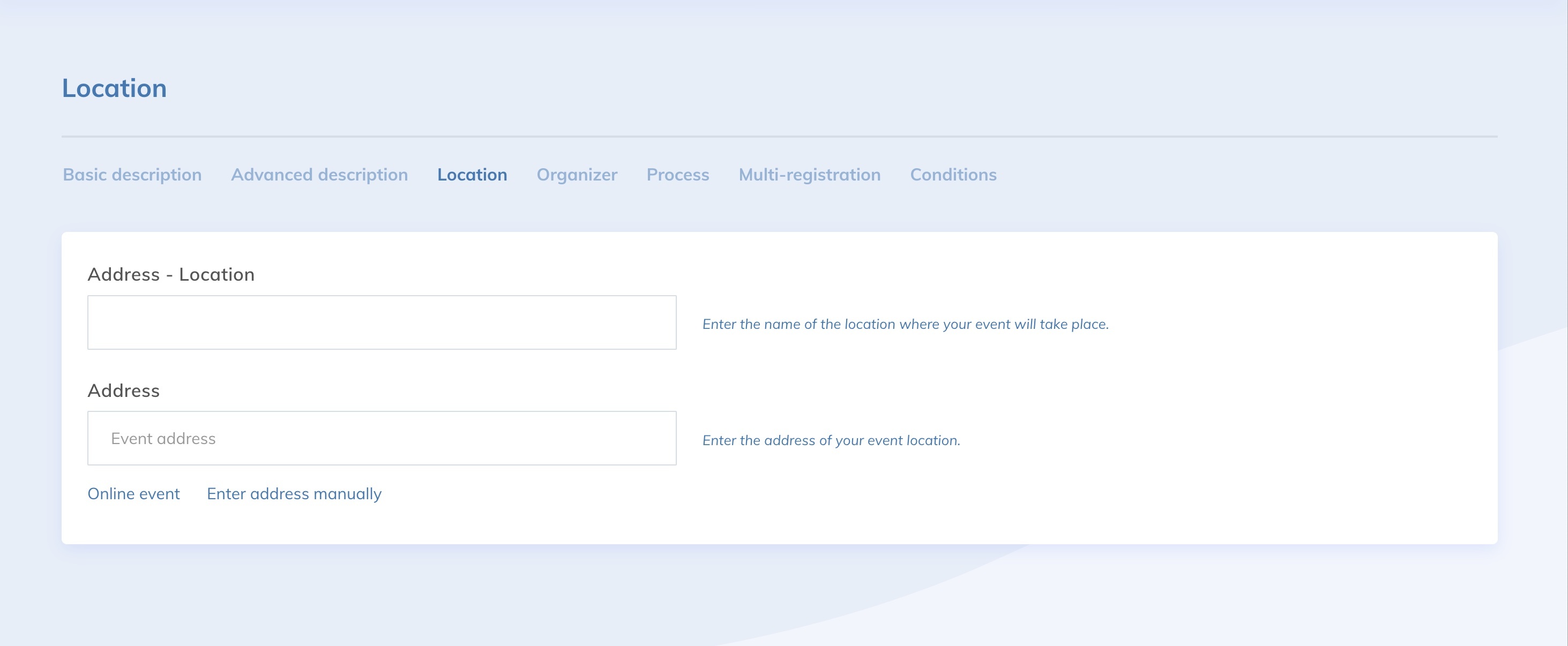The width and height of the screenshot is (1568, 646).
Task: Open the Conditions tab
Action: coord(953,175)
